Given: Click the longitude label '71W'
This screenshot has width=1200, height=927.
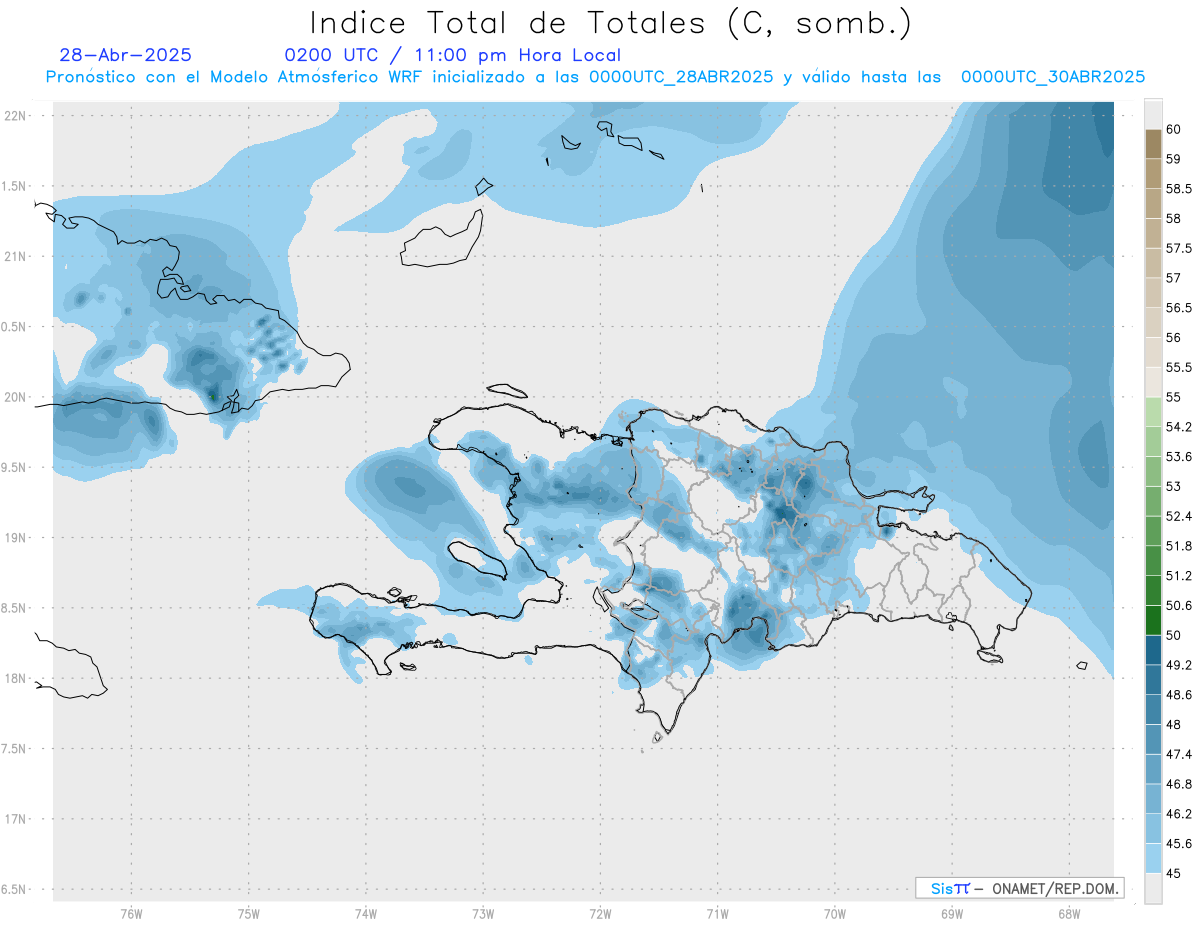Looking at the screenshot, I should coord(717,913).
